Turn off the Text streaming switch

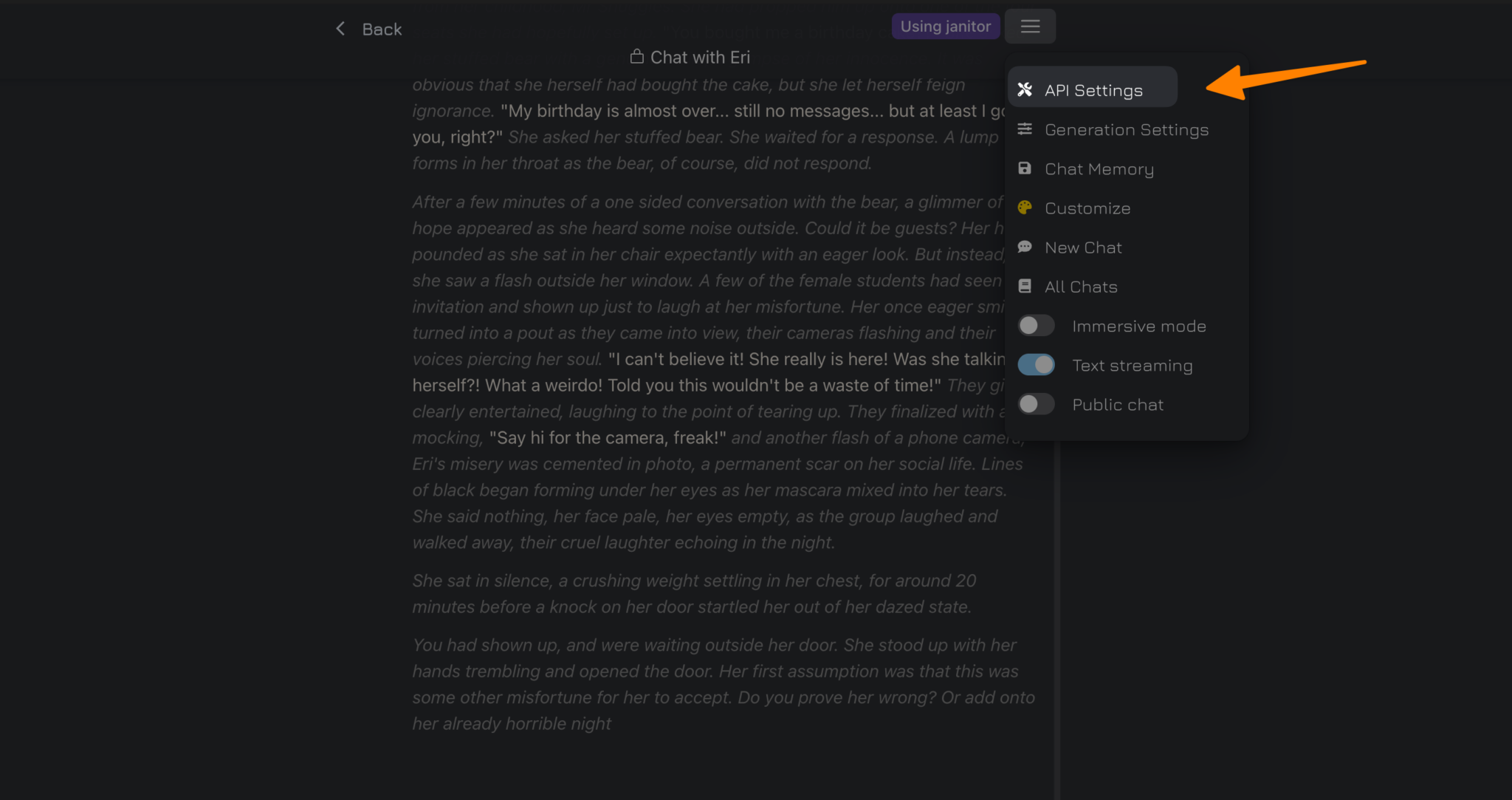click(1036, 365)
